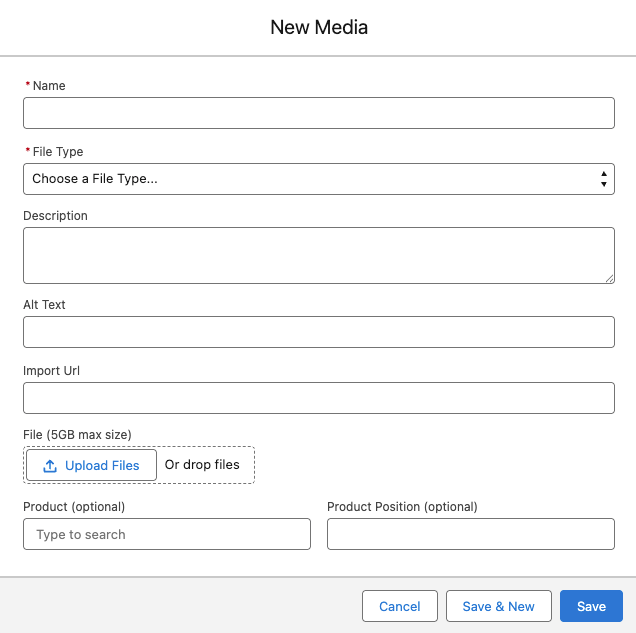Click the Product search field
636x633 pixels.
pyautogui.click(x=167, y=534)
